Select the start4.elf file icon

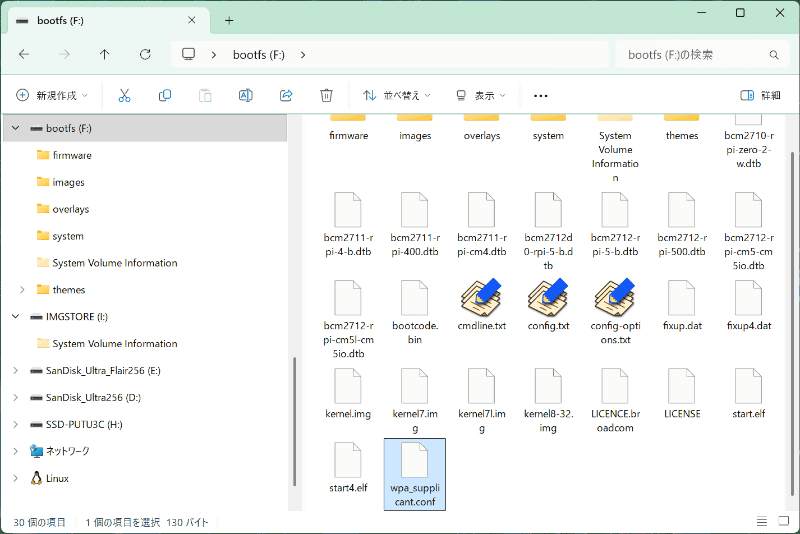347,460
